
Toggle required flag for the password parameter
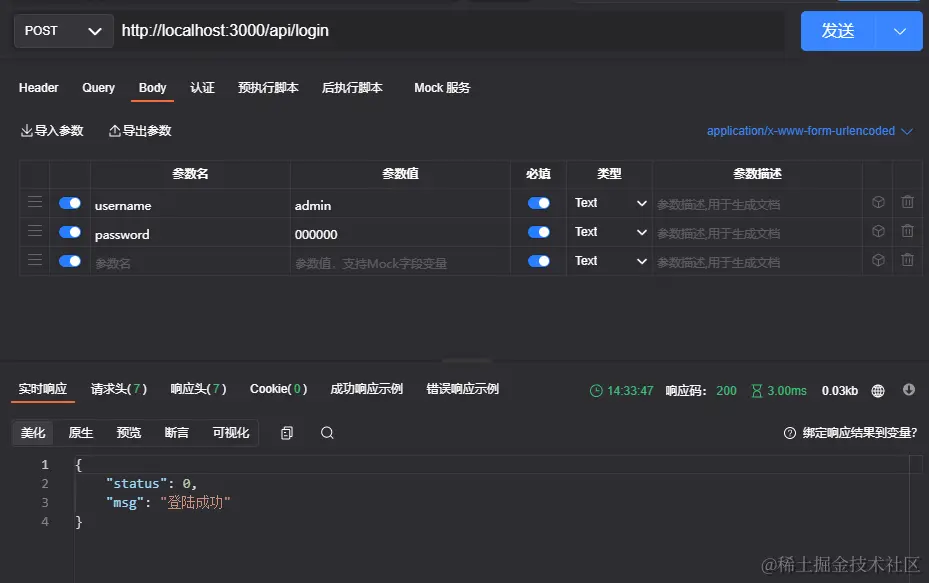pyautogui.click(x=538, y=231)
